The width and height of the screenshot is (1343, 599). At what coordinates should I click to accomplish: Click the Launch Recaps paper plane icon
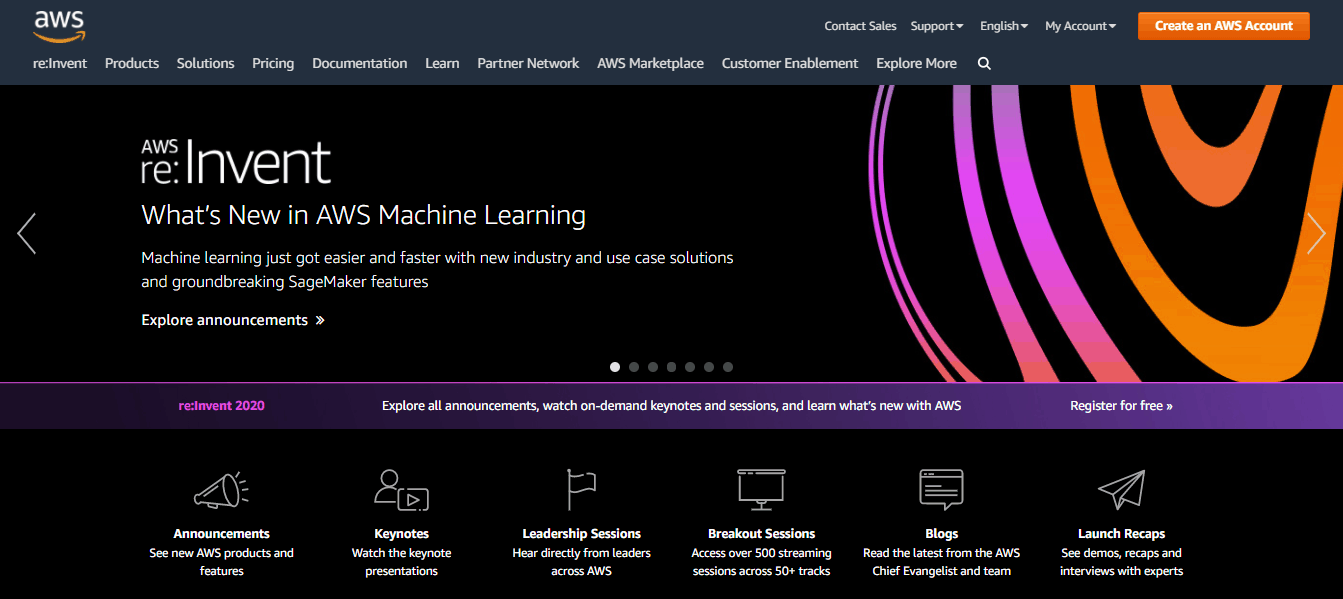click(x=1121, y=490)
